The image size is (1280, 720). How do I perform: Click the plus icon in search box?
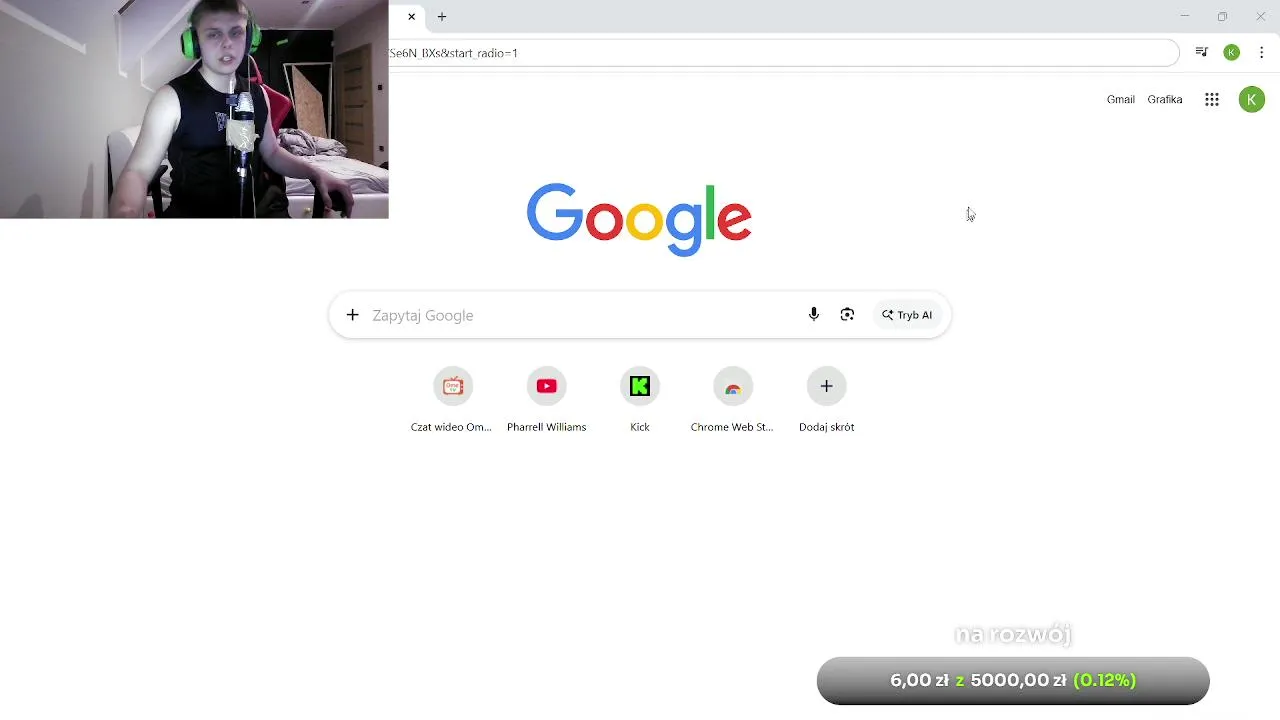coord(352,315)
